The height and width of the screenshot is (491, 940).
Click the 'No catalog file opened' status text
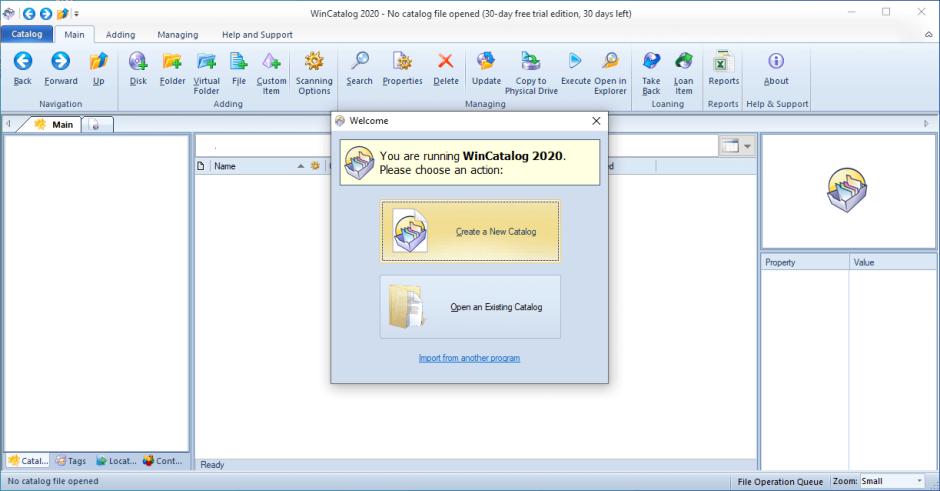click(53, 481)
